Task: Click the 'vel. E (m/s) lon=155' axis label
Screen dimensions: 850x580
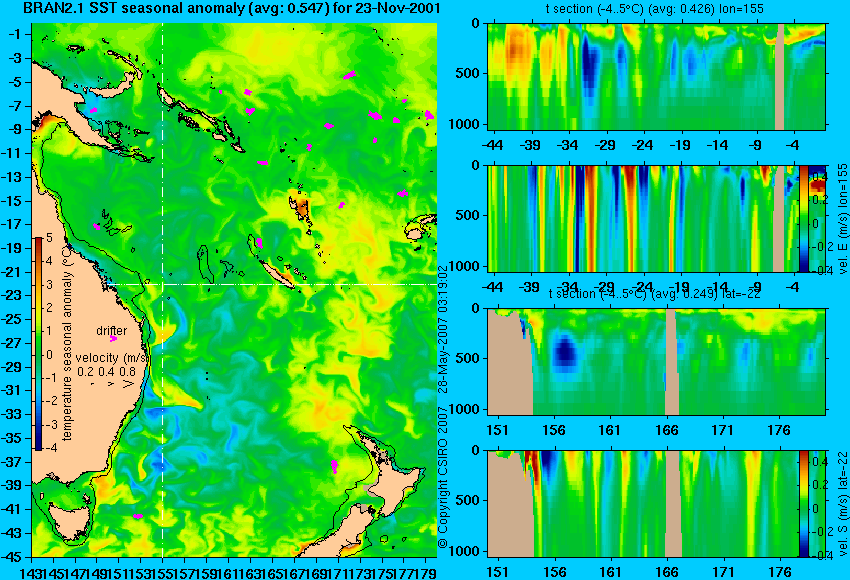Action: click(x=843, y=219)
